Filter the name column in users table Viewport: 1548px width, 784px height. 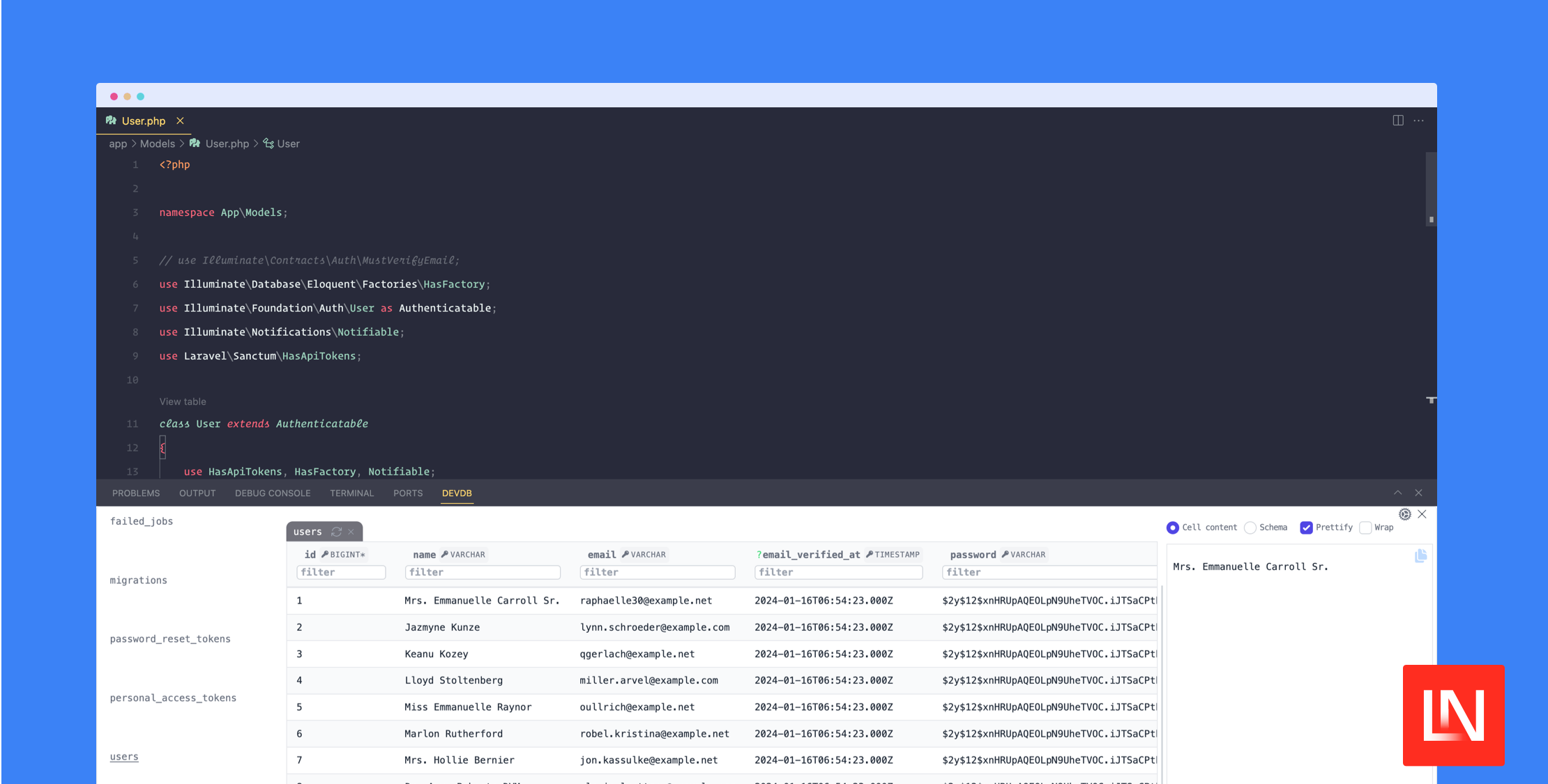click(481, 572)
